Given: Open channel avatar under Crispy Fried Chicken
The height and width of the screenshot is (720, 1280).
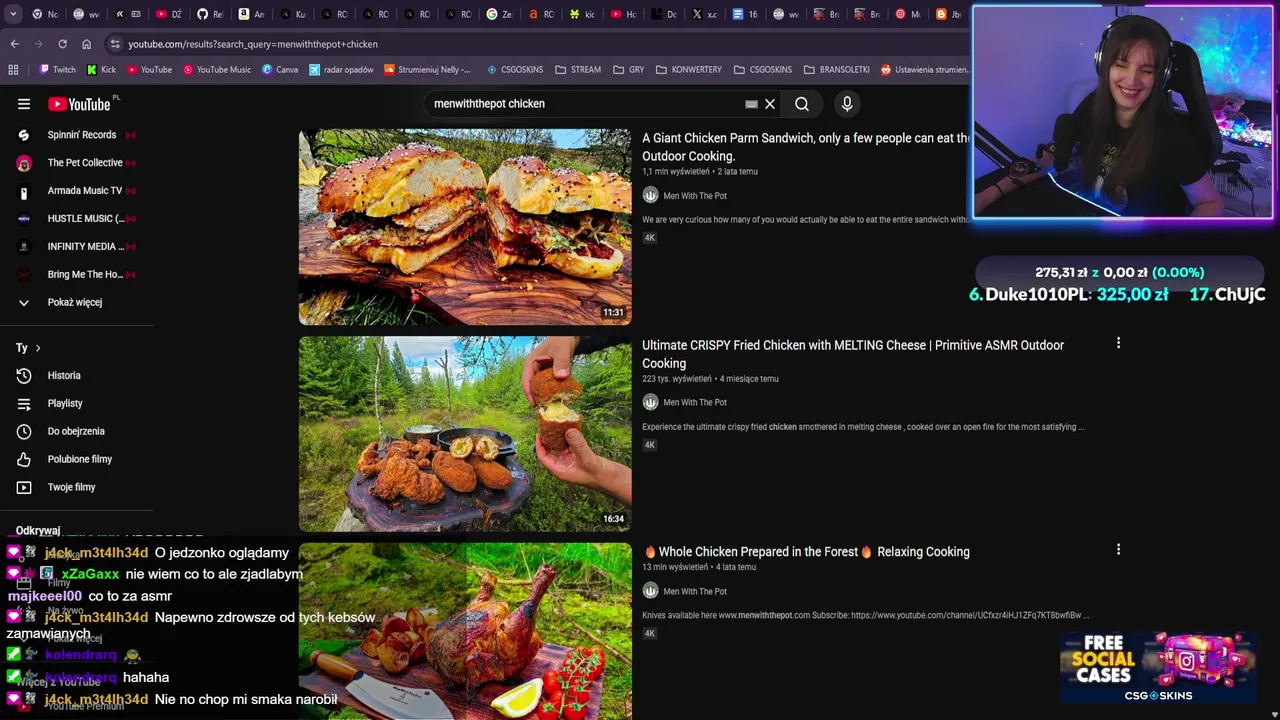Looking at the screenshot, I should pyautogui.click(x=650, y=402).
